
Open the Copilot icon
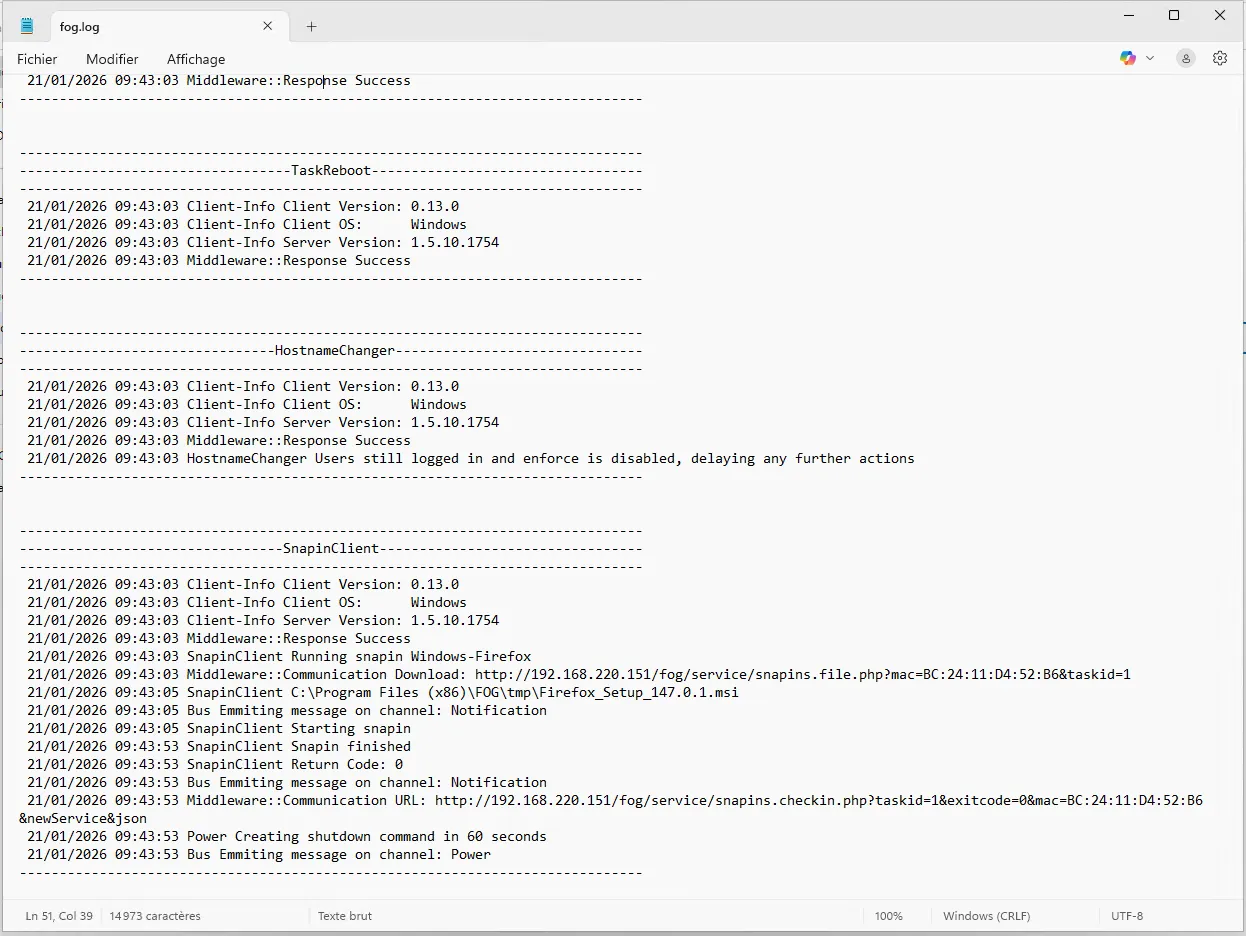tap(1128, 59)
